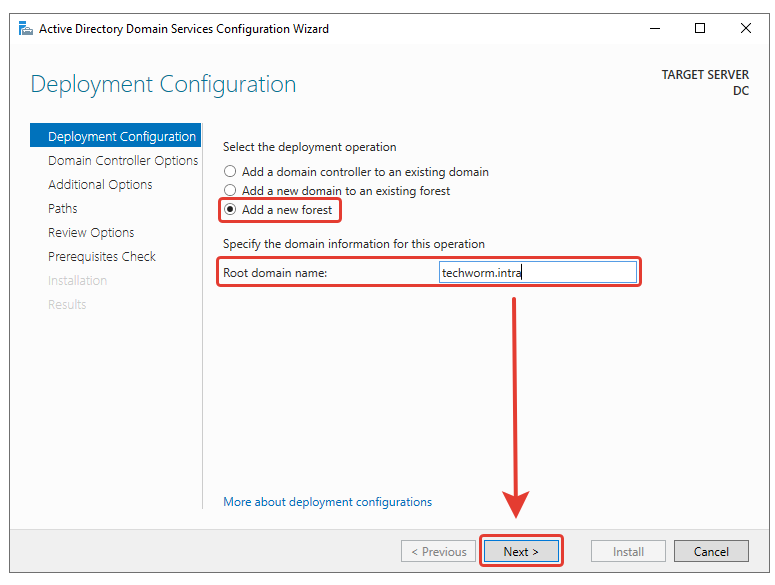Select the 'Add a new forest' option
This screenshot has width=775, height=585.
[231, 210]
